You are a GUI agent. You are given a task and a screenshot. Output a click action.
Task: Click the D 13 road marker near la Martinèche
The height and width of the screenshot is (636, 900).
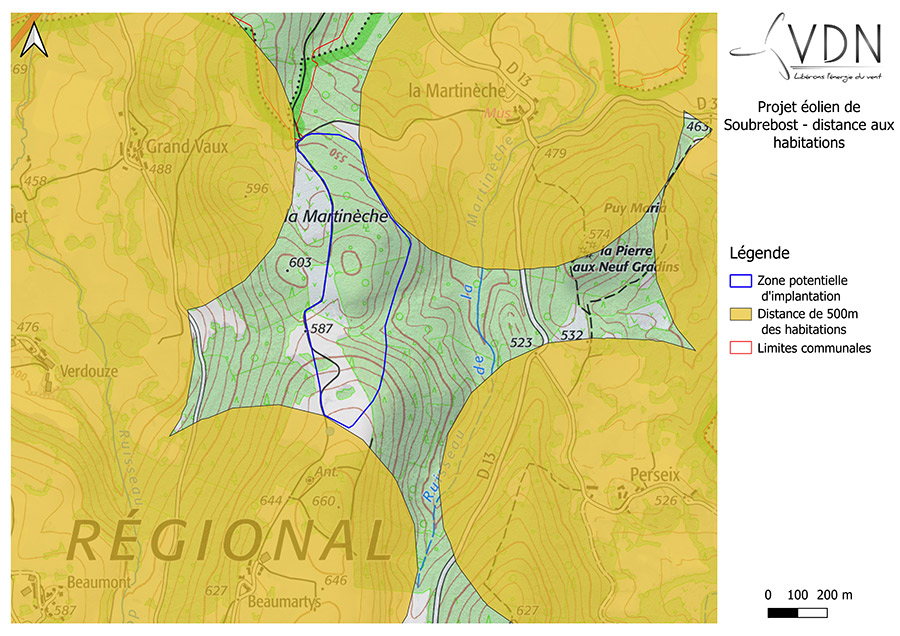[519, 73]
